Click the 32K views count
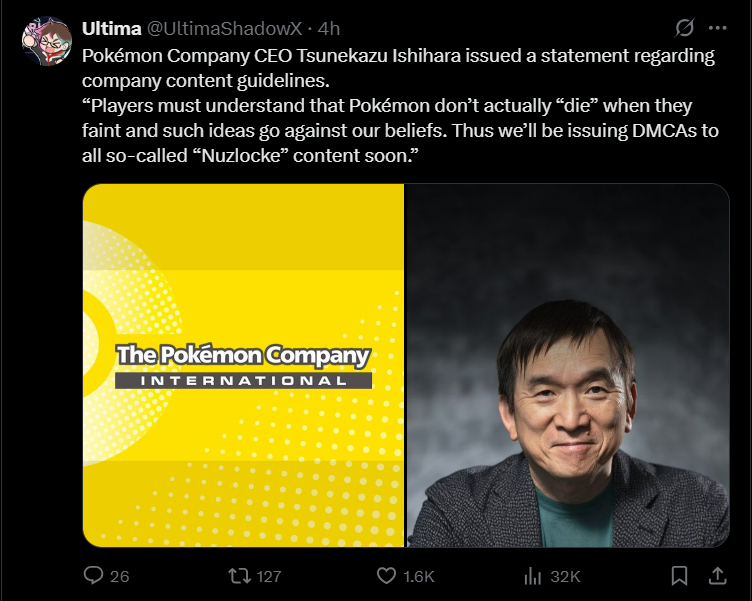This screenshot has height=601, width=752. [x=565, y=576]
